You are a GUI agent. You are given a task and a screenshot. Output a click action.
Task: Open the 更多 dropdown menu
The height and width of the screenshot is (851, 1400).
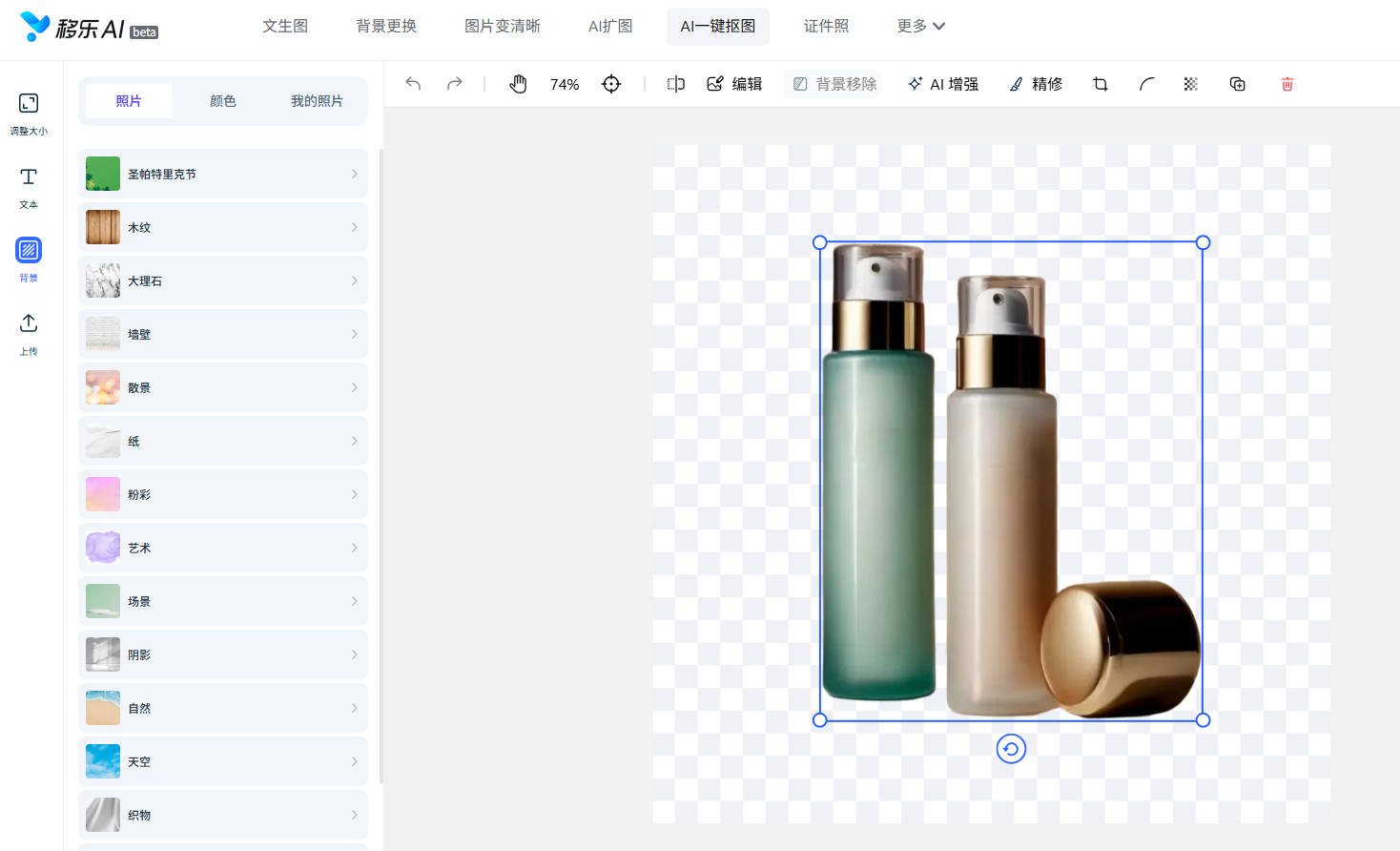point(920,26)
